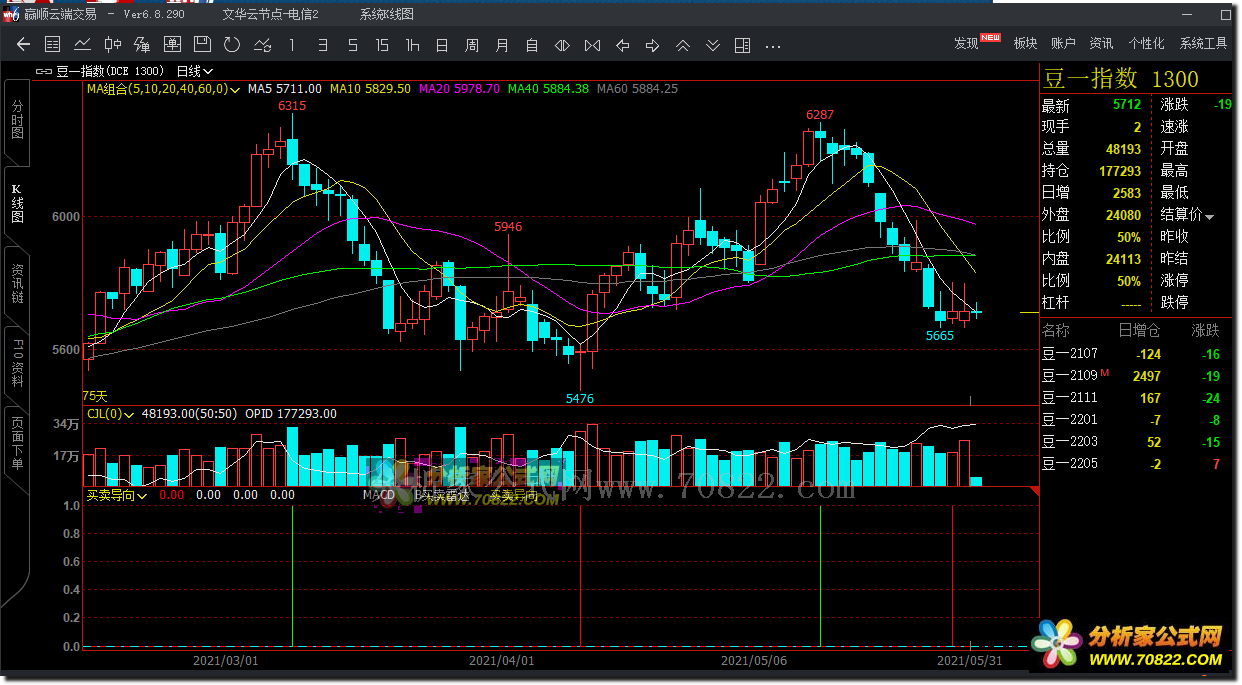This screenshot has height=685, width=1242.
Task: Move chart left with hollow left arrow
Action: pos(622,45)
